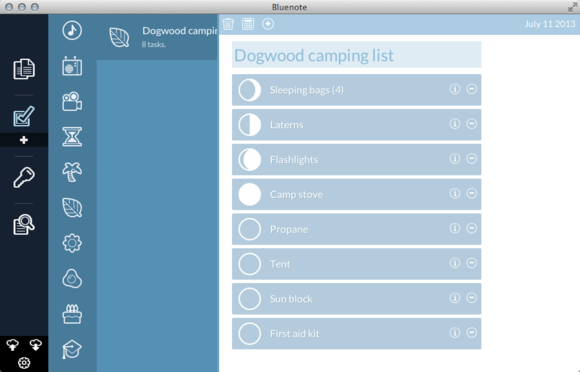This screenshot has width=580, height=372.
Task: Select the Camp stove task text
Action: click(x=296, y=195)
